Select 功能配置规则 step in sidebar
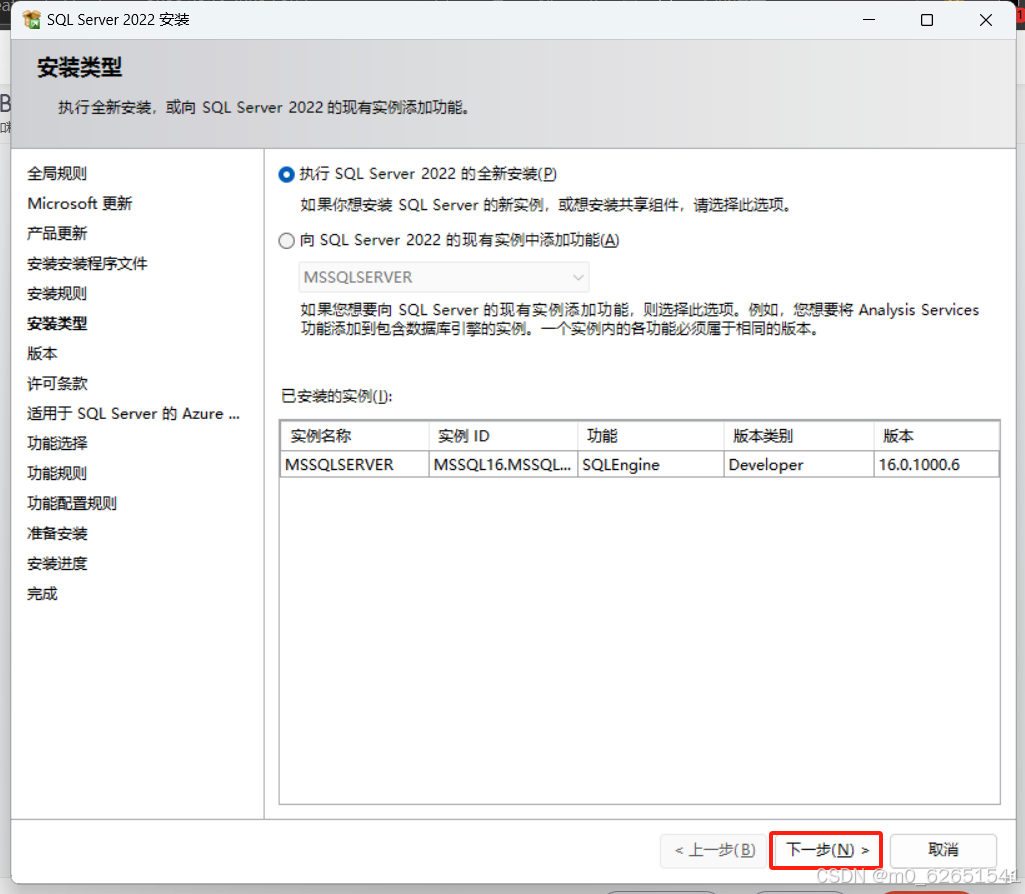Screen dimensions: 1025x894 tap(72, 504)
